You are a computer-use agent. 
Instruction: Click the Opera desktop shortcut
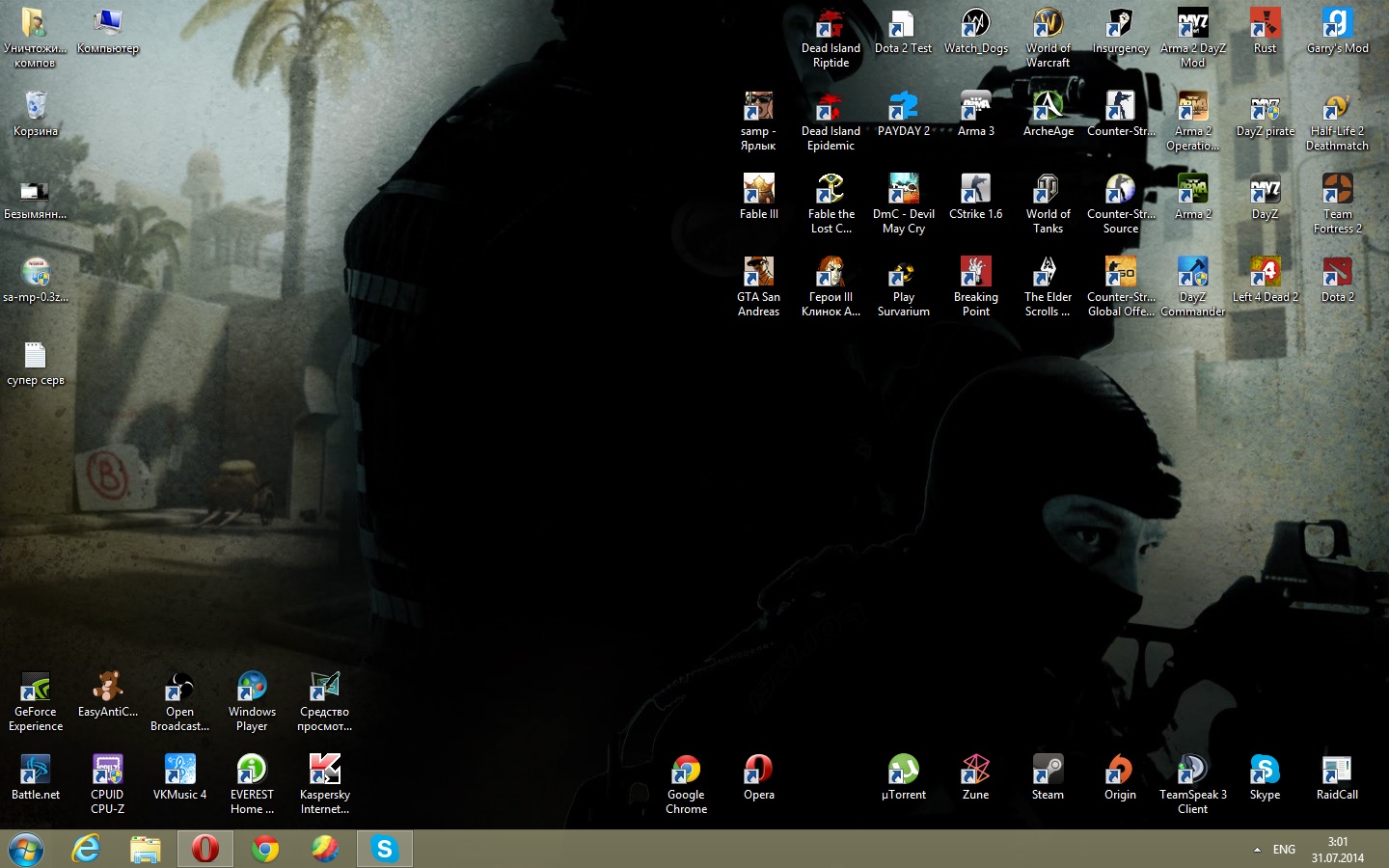click(758, 778)
